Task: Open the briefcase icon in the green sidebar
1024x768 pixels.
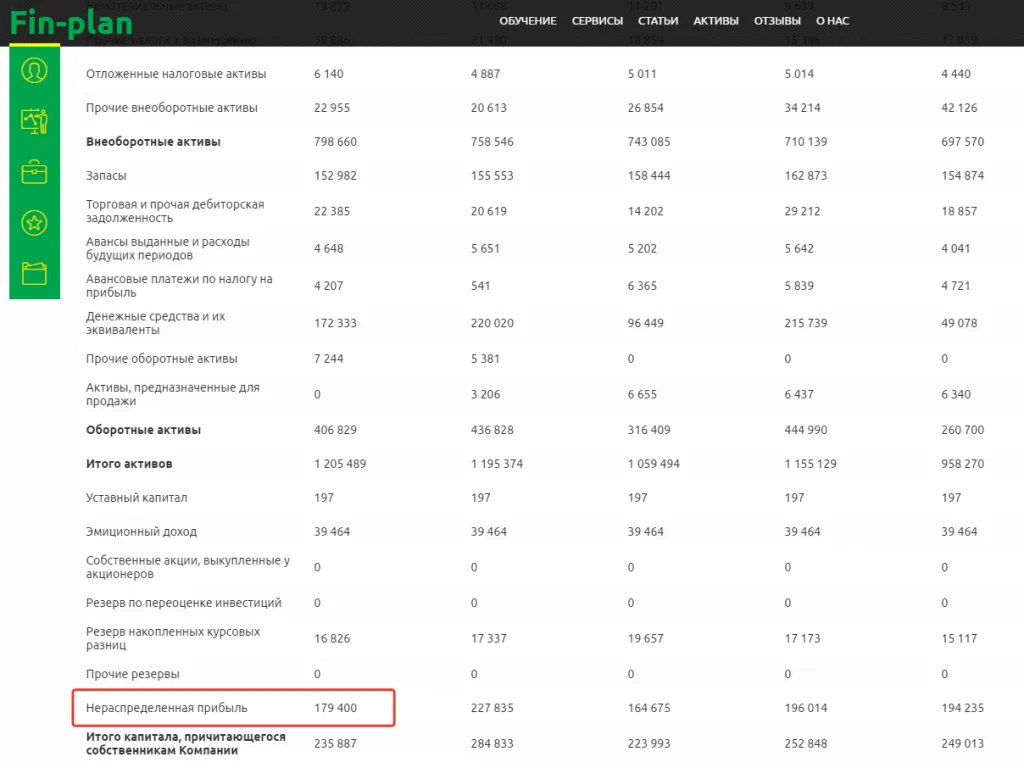Action: coord(34,172)
